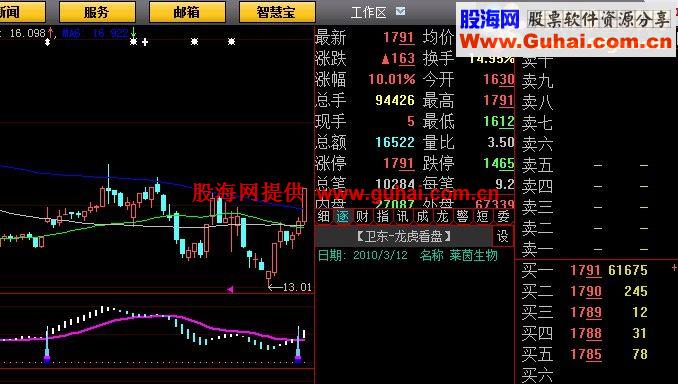Open the 智慧宝 button
This screenshot has width=678, height=384.
(277, 12)
